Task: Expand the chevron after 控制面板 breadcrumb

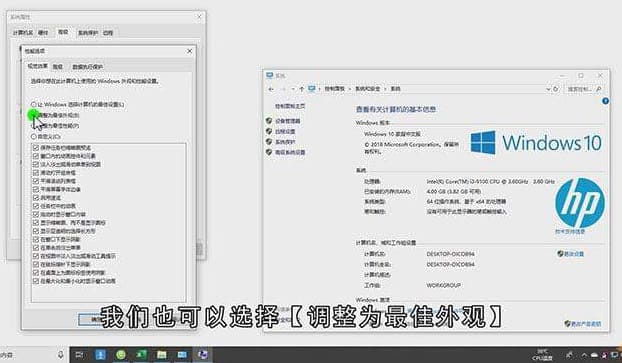Action: [x=350, y=89]
